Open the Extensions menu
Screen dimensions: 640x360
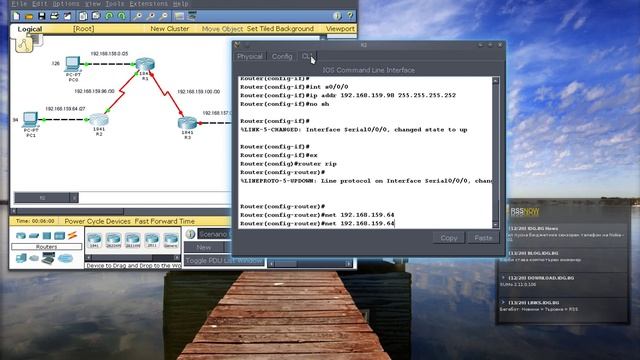click(x=149, y=4)
